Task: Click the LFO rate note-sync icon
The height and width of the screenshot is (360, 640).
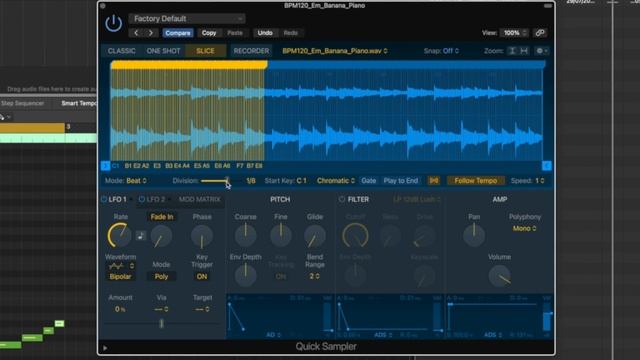Action: (140, 236)
